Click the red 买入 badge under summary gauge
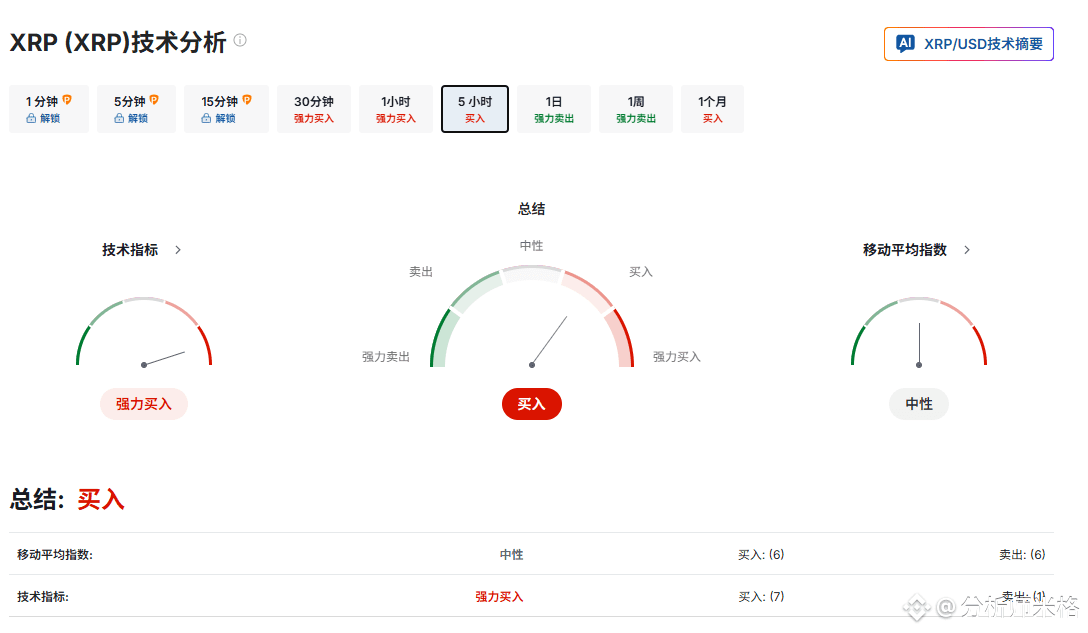Image resolution: width=1088 pixels, height=633 pixels. click(532, 404)
